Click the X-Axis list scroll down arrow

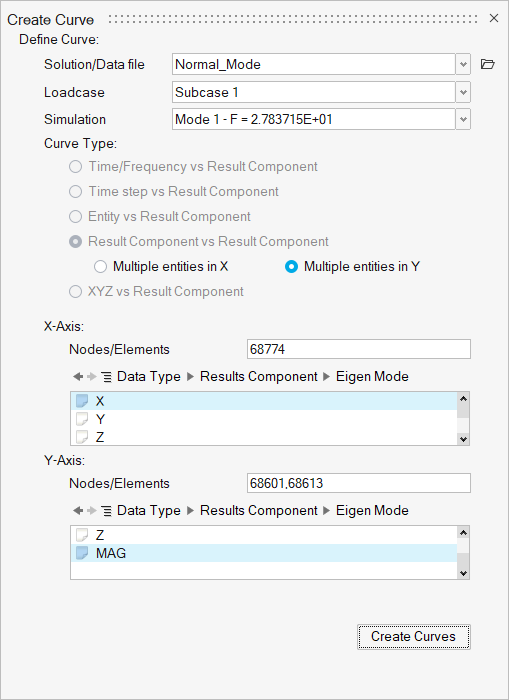tap(463, 439)
